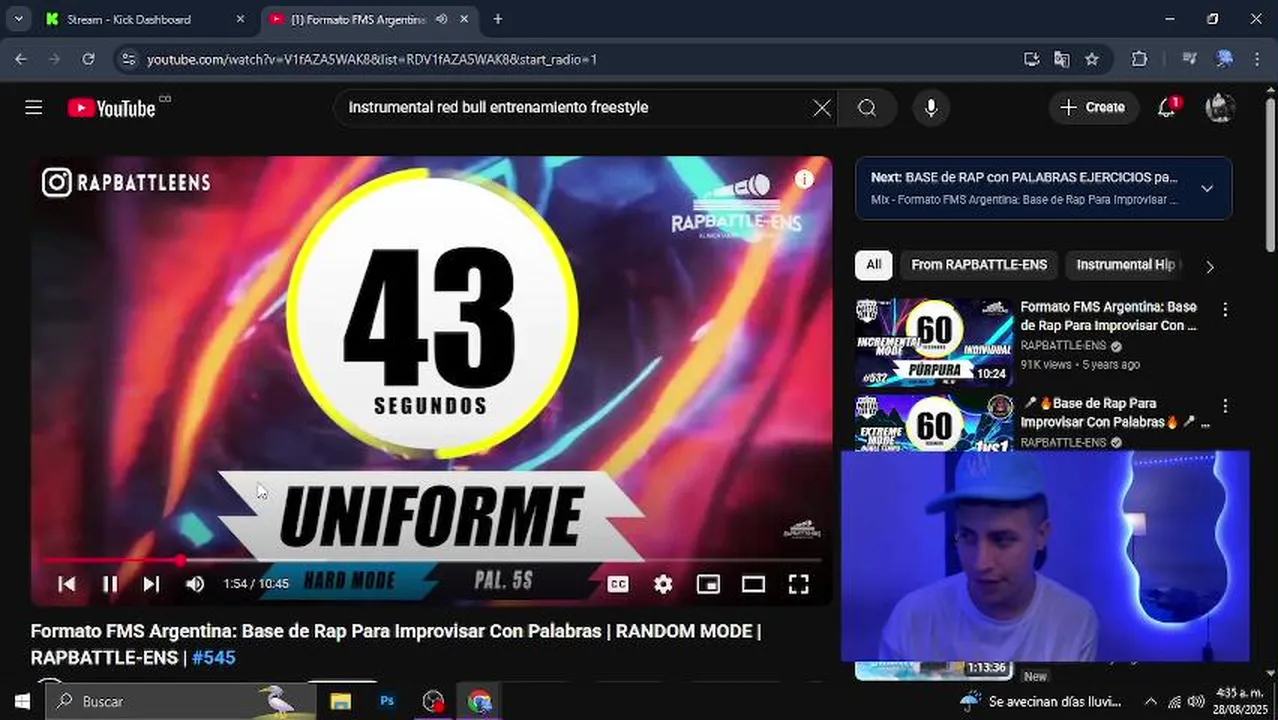Bookmark this page with the star
This screenshot has height=720, width=1278.
1092,59
